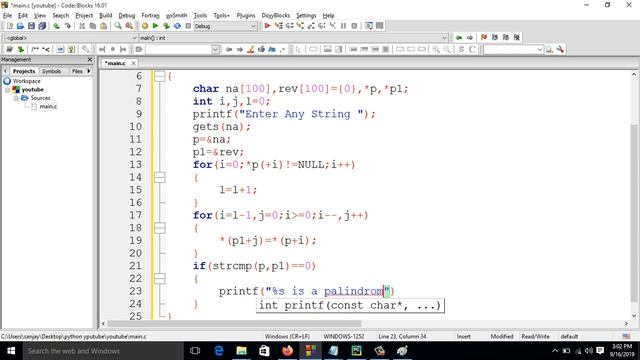Start debugger with red arrow
640x360 pixels.
[267, 26]
